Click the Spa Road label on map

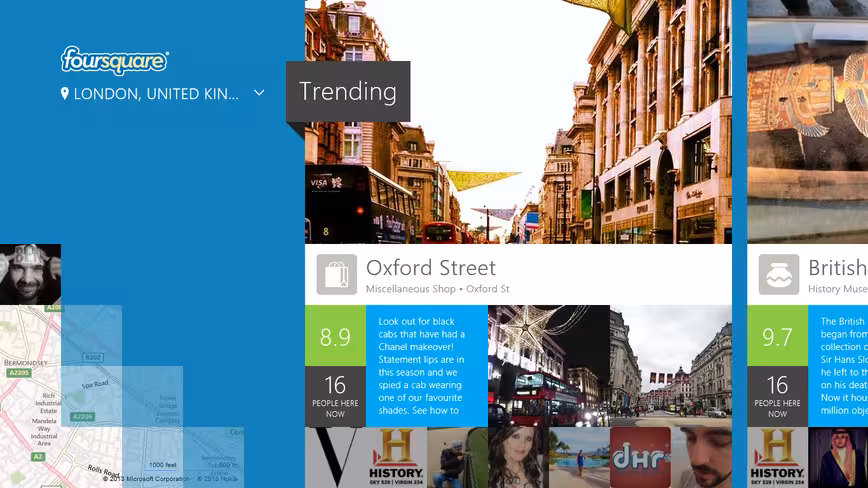pos(95,384)
